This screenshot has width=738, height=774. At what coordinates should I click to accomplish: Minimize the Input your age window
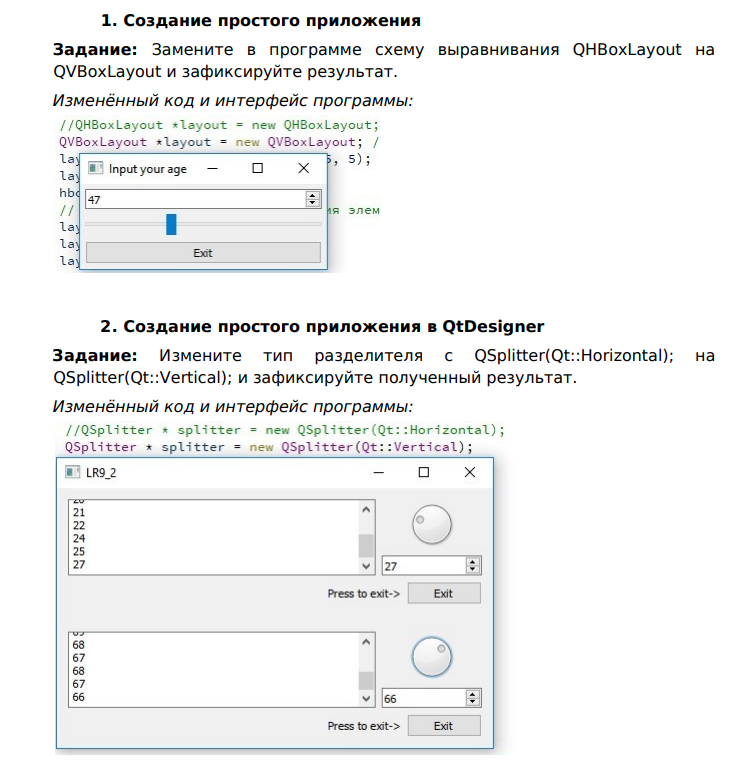212,168
